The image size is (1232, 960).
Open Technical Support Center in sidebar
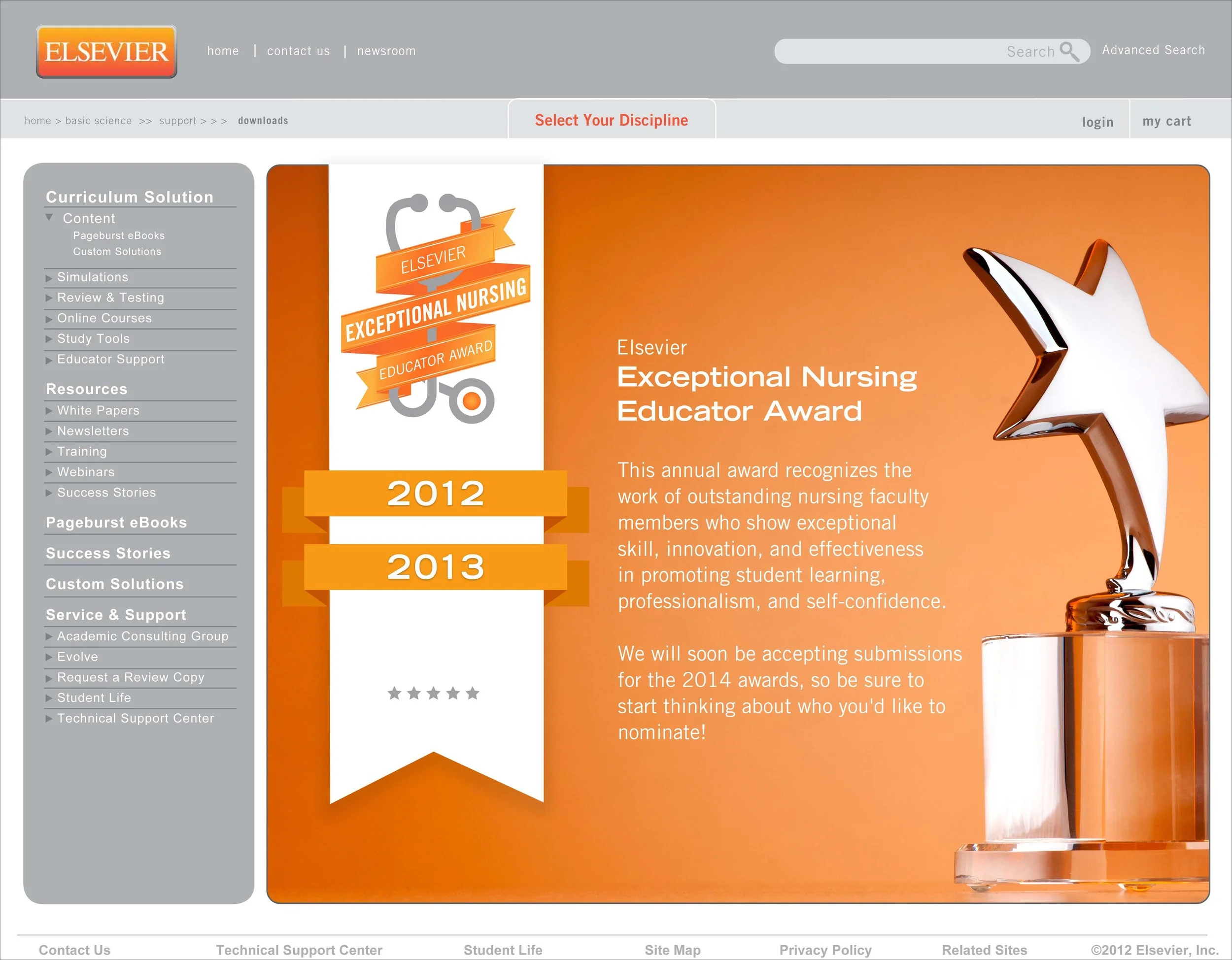[136, 718]
